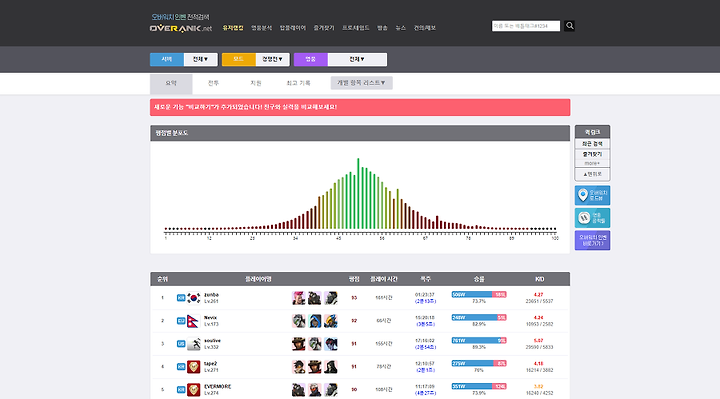Select tape2's third dark hooded hero portrait
Screen dimensions: 720x399
click(331, 367)
